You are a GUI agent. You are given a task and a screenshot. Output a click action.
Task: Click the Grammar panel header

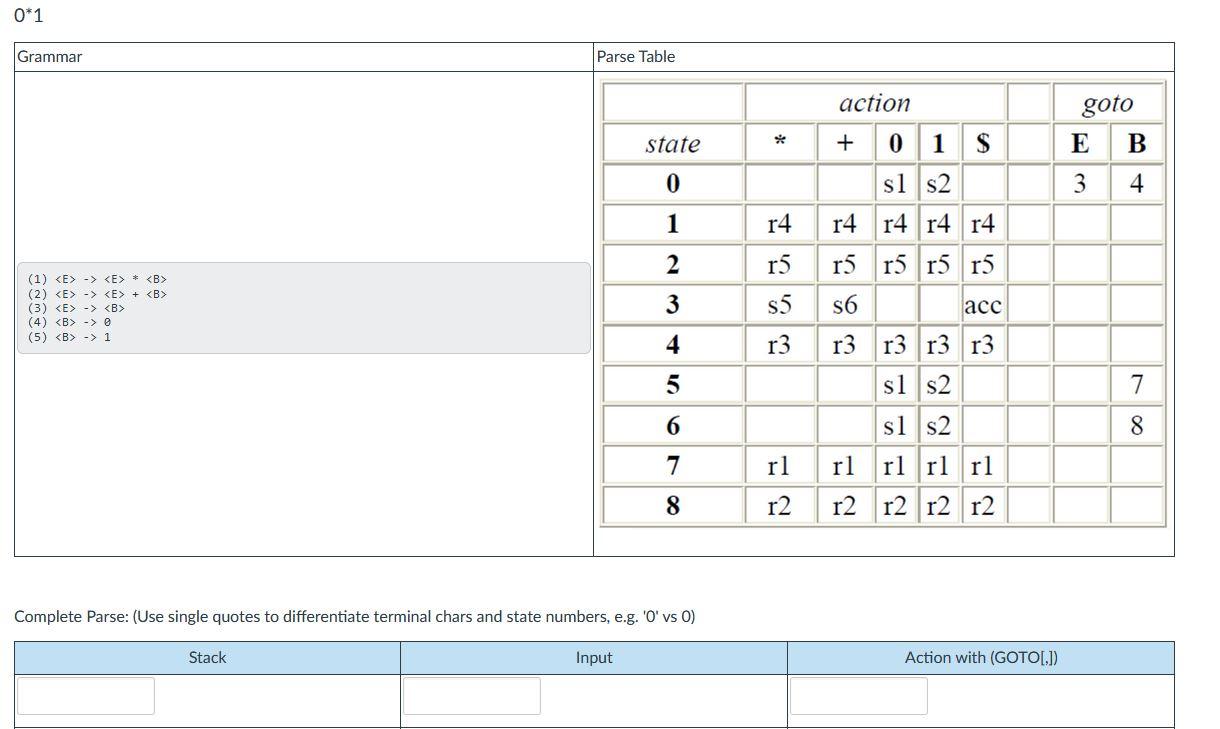[48, 57]
